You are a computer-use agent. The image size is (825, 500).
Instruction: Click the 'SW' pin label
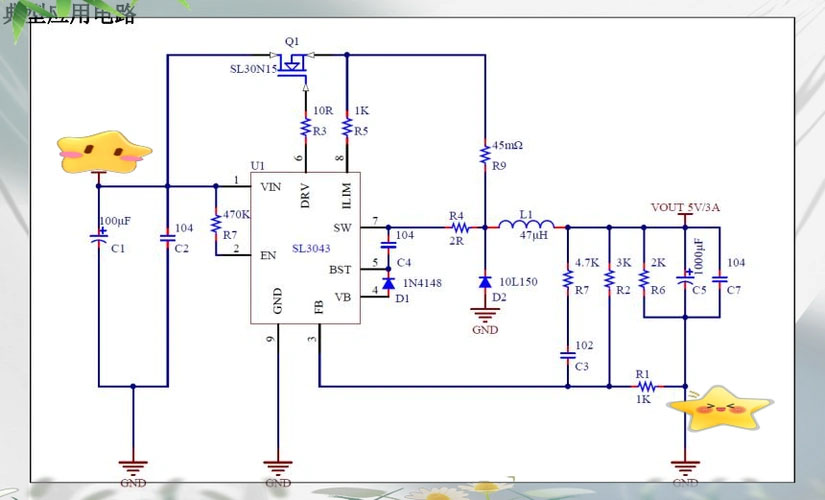coord(342,228)
